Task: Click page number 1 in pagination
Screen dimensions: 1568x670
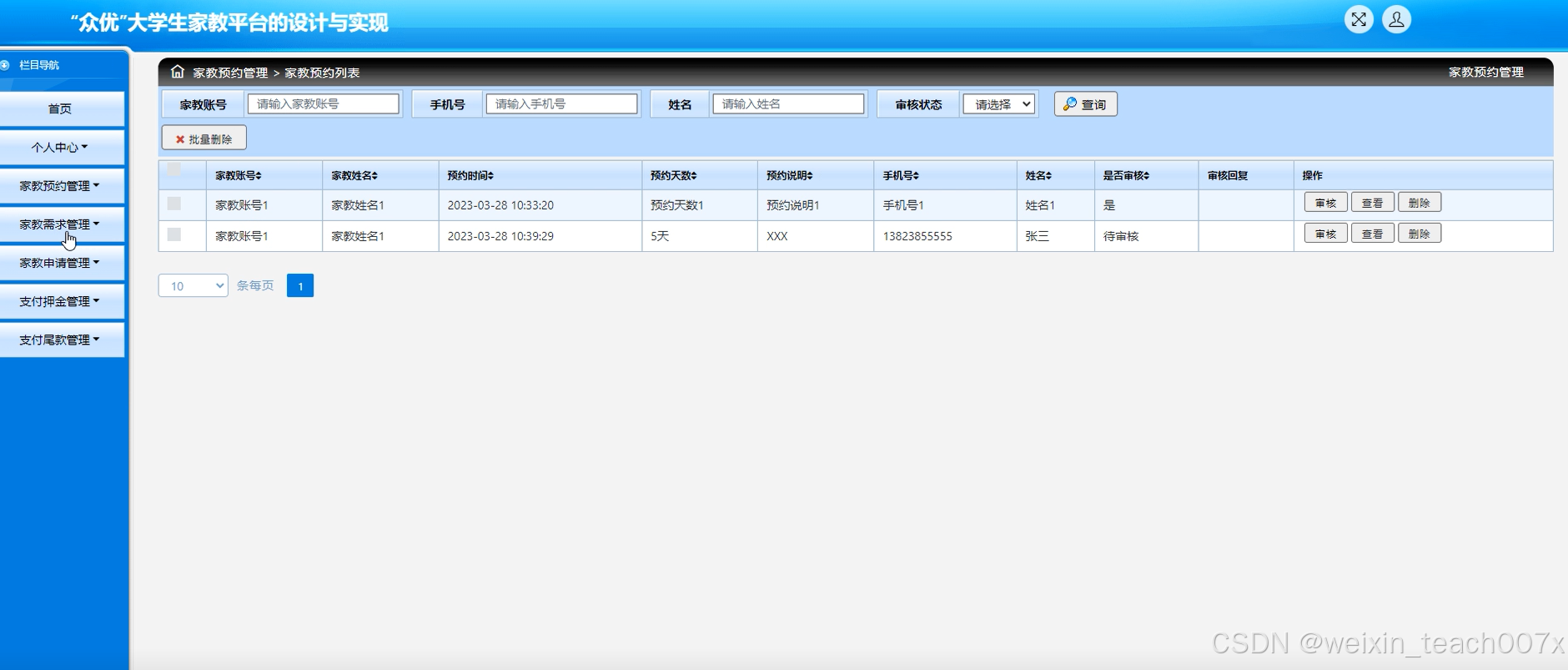Action: (300, 285)
